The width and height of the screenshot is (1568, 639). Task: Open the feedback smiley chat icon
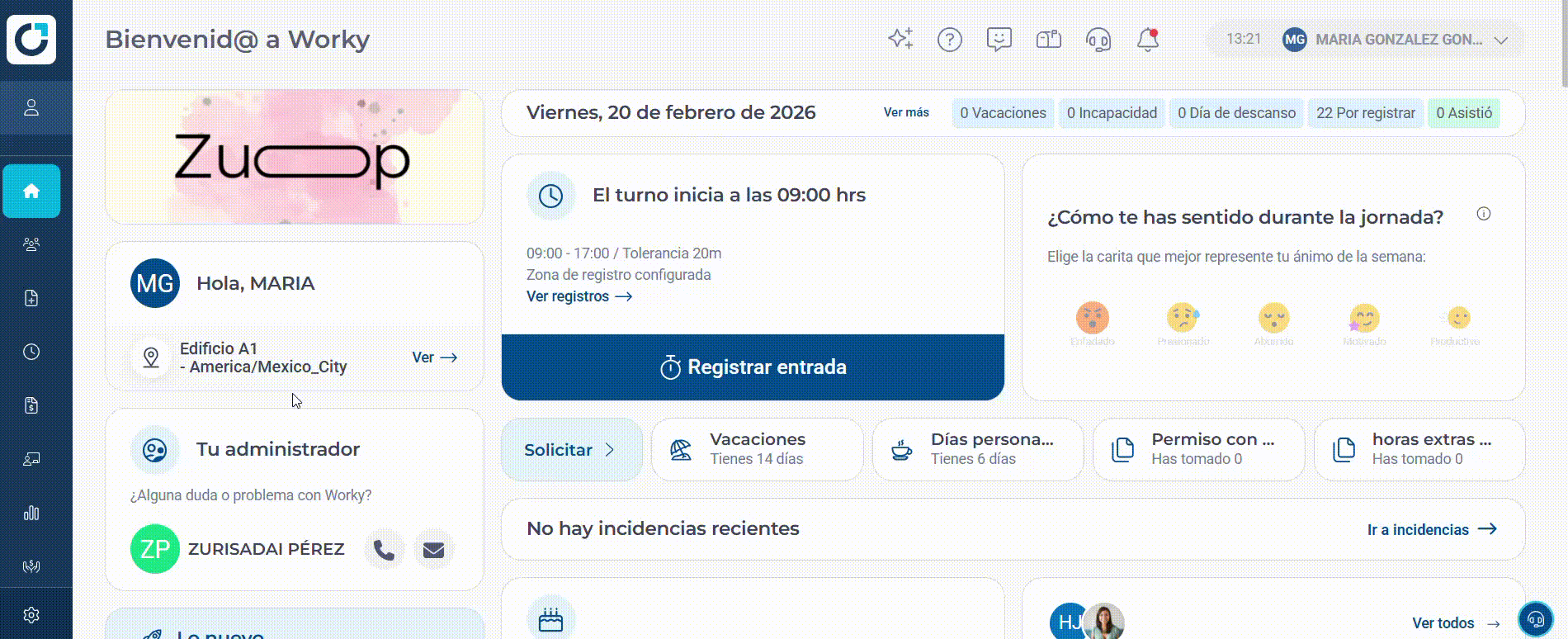pyautogui.click(x=999, y=39)
